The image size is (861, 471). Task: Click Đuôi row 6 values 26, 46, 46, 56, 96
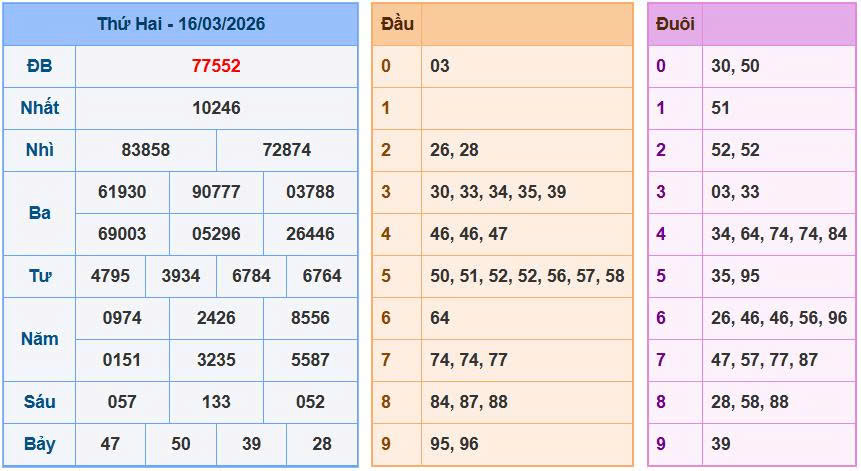(778, 318)
